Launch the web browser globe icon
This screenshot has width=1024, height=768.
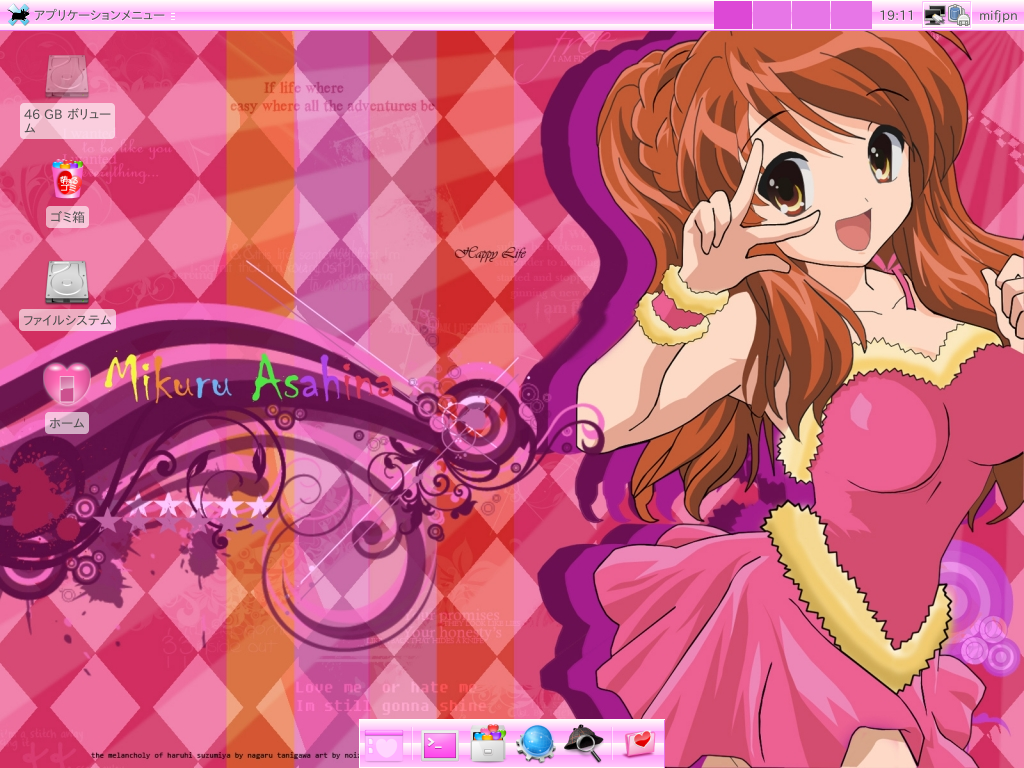pos(536,744)
